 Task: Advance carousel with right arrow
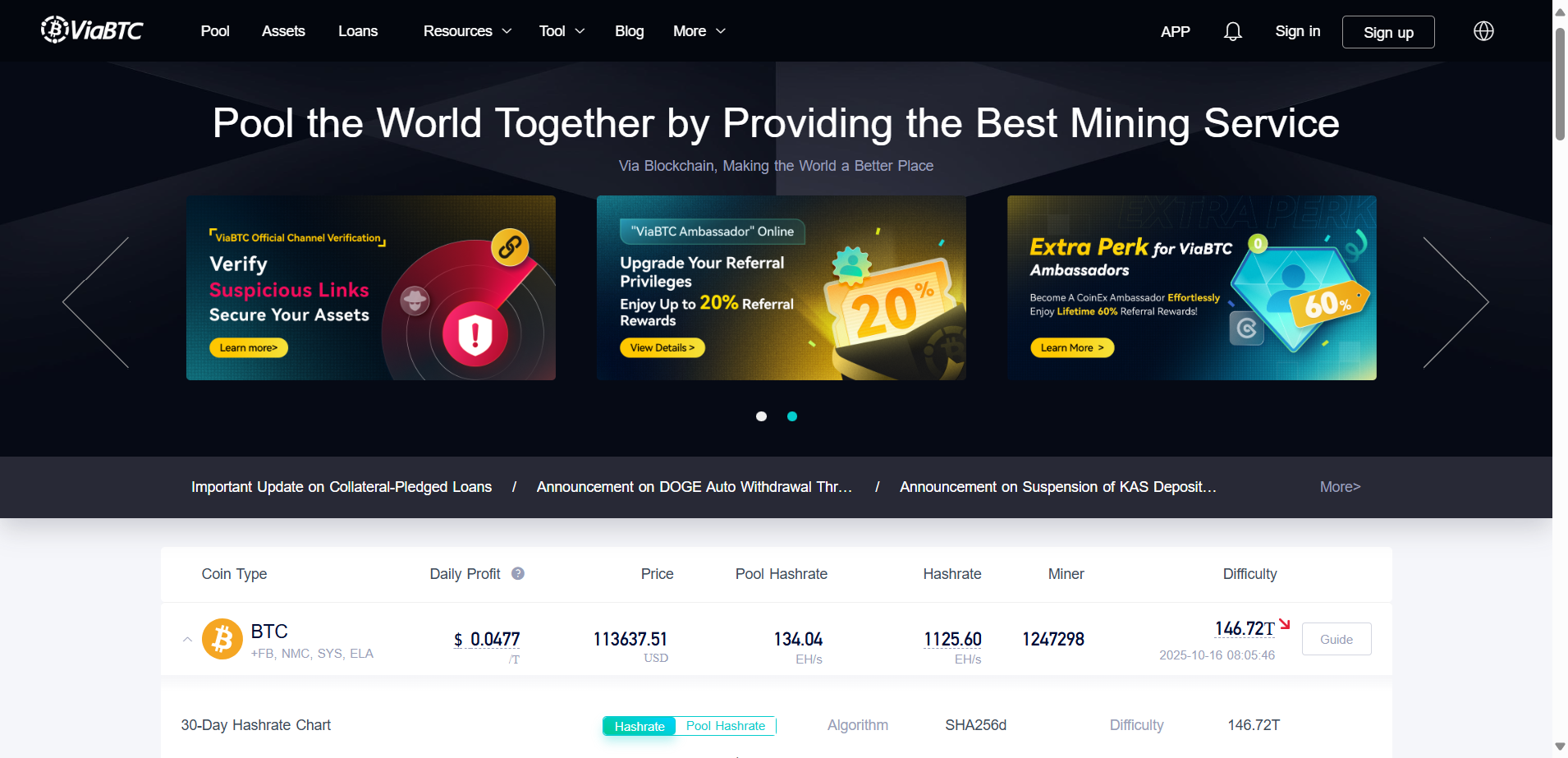click(x=1455, y=302)
